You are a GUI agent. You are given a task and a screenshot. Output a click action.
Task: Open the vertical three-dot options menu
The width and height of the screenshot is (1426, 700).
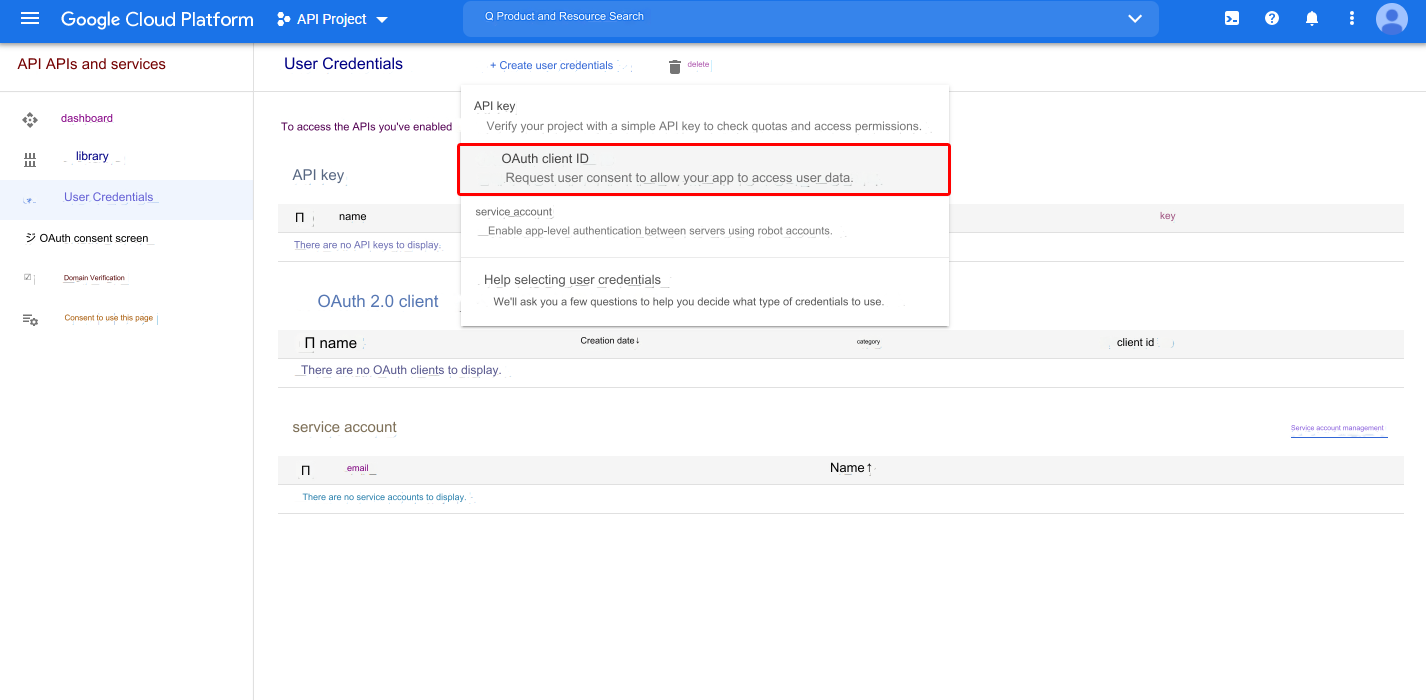[x=1352, y=18]
